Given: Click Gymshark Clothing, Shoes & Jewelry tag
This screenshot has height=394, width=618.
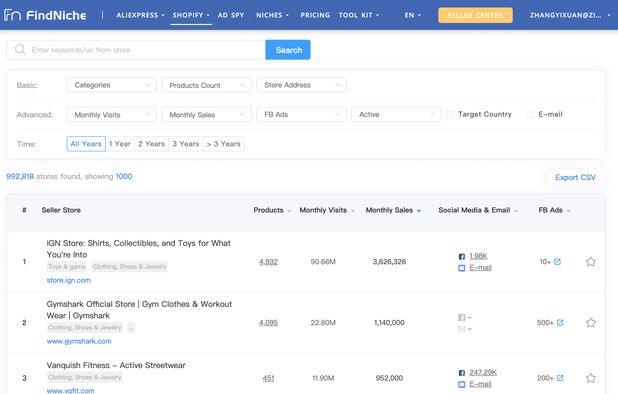Looking at the screenshot, I should click(x=85, y=327).
